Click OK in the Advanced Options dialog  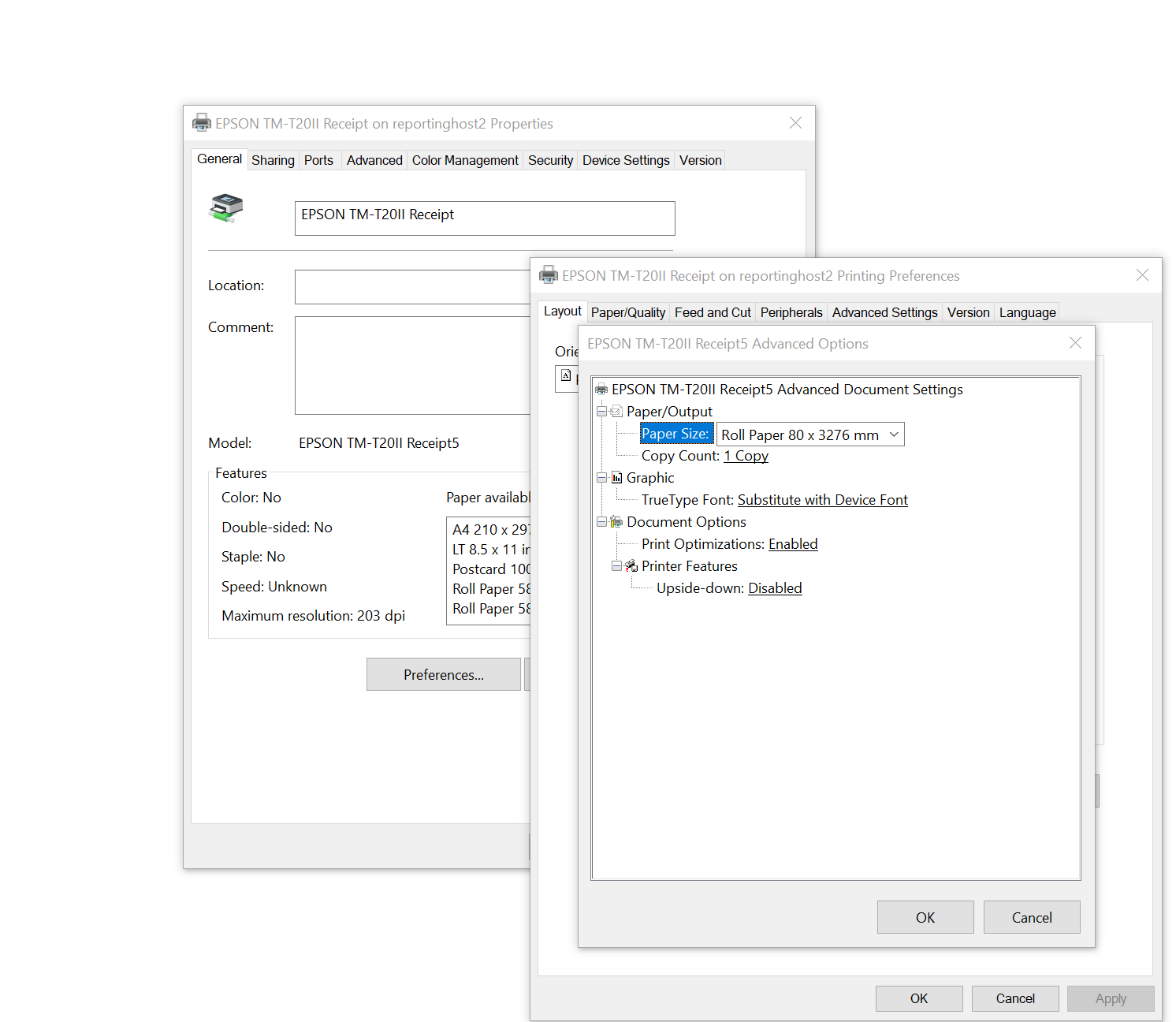pos(925,917)
